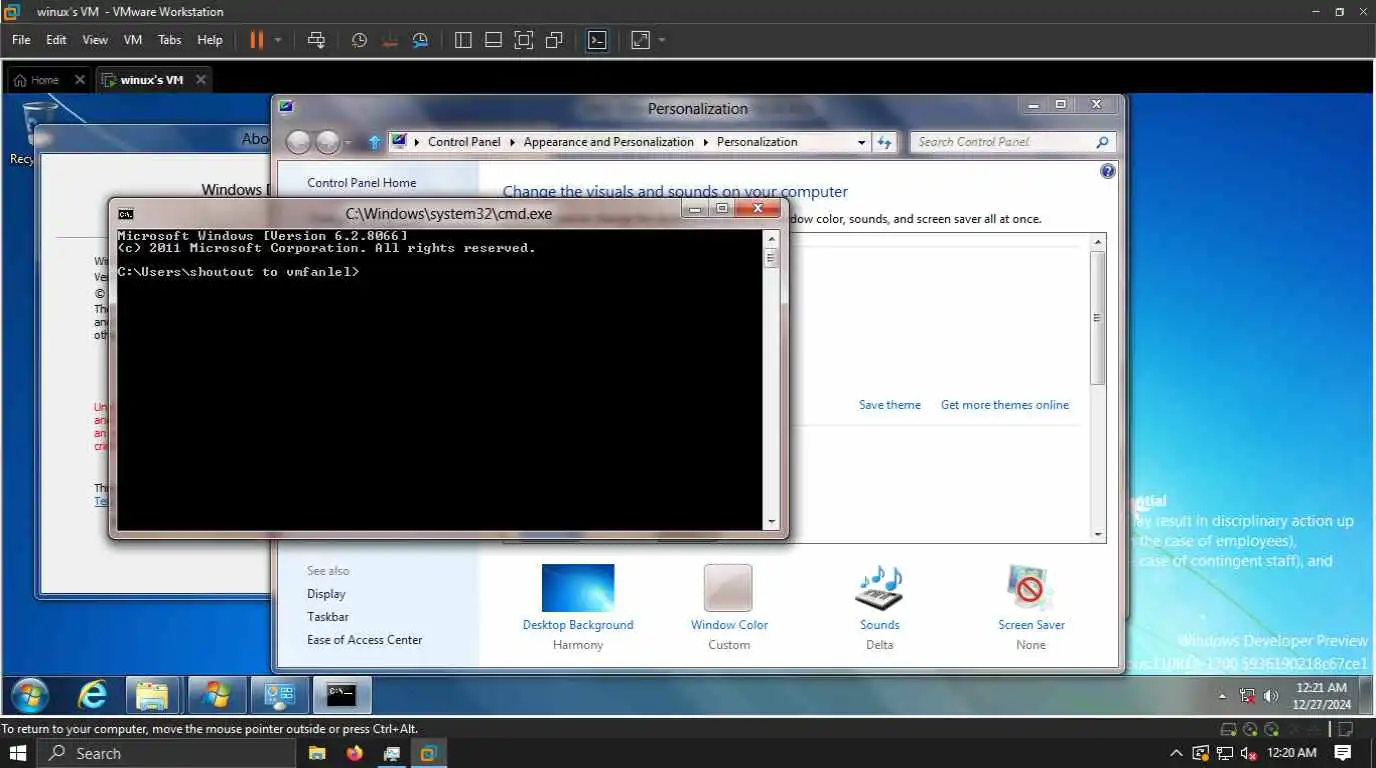This screenshot has height=768, width=1376.
Task: Open Desktop Background settings
Action: pyautogui.click(x=578, y=607)
